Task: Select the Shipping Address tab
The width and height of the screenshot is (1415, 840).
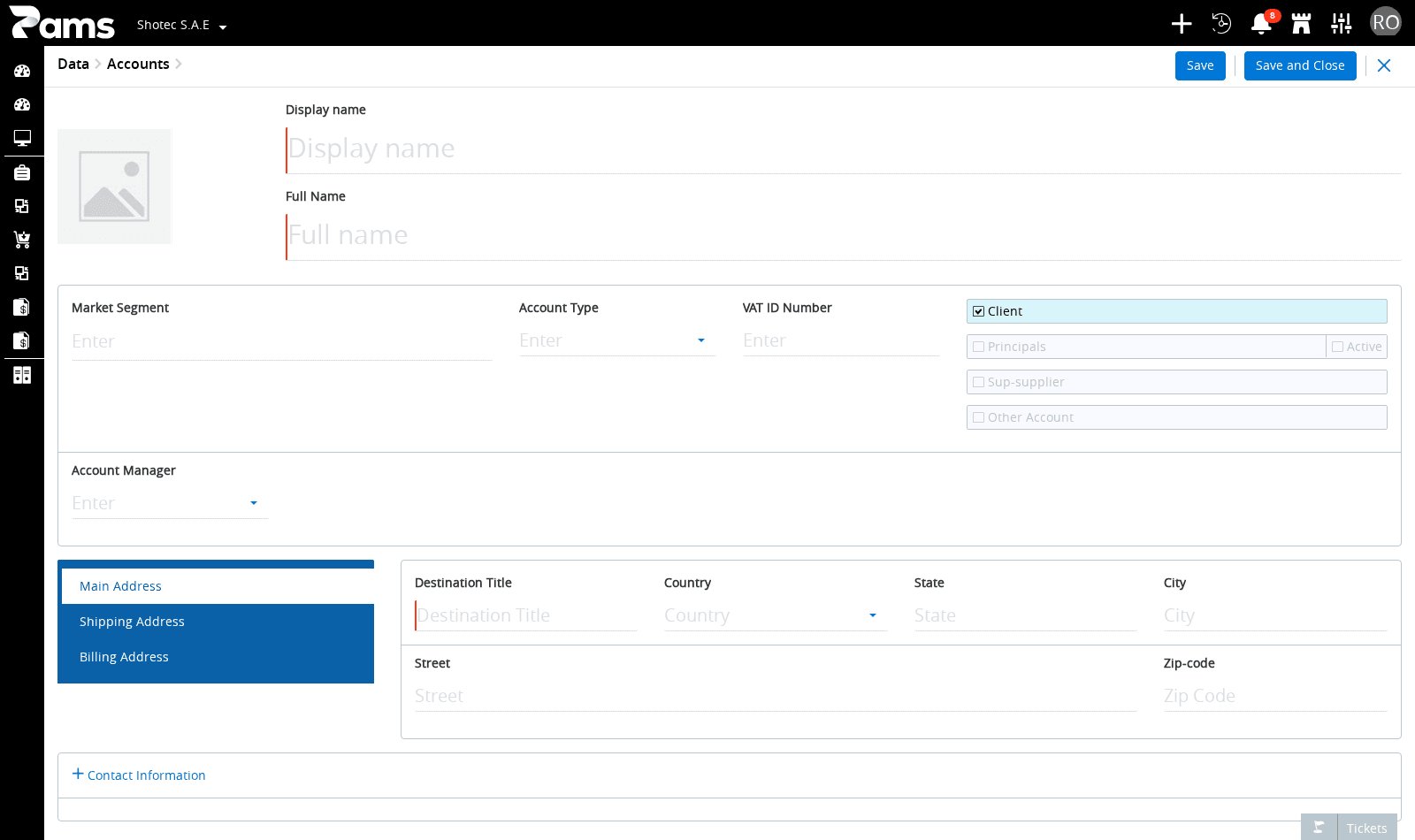Action: [218, 622]
